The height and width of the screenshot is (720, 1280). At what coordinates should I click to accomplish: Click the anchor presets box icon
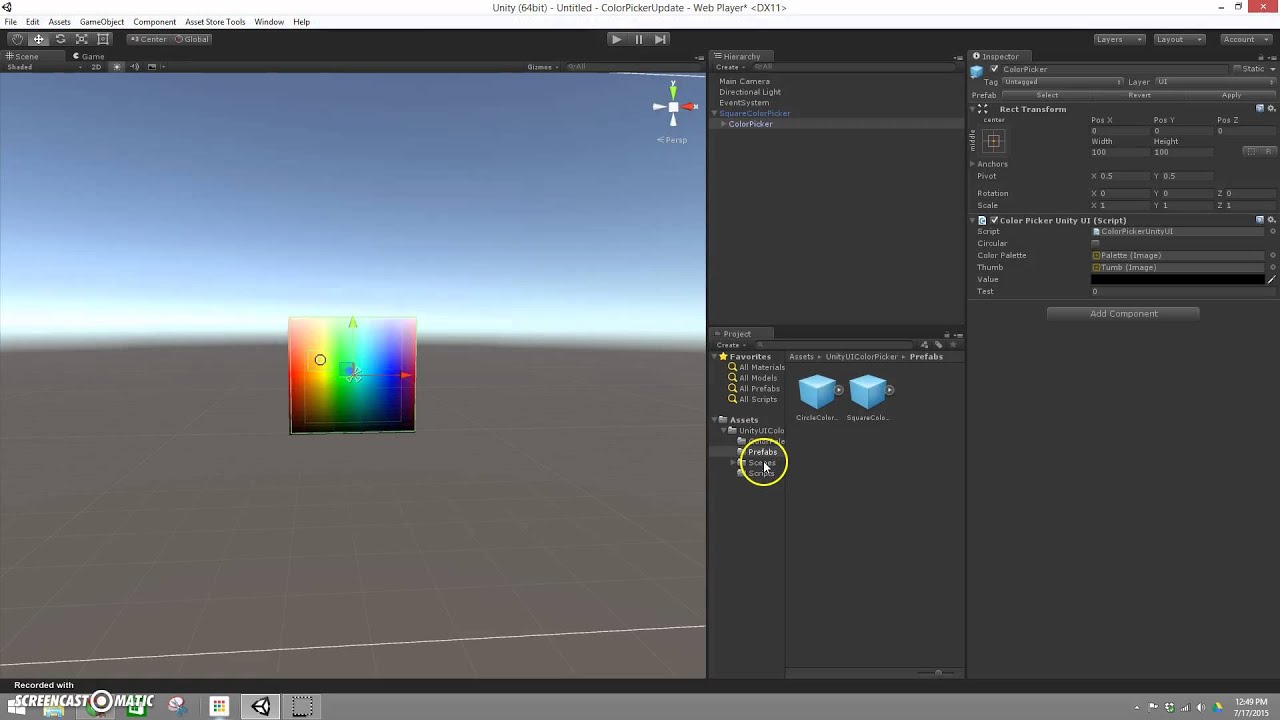click(x=994, y=141)
